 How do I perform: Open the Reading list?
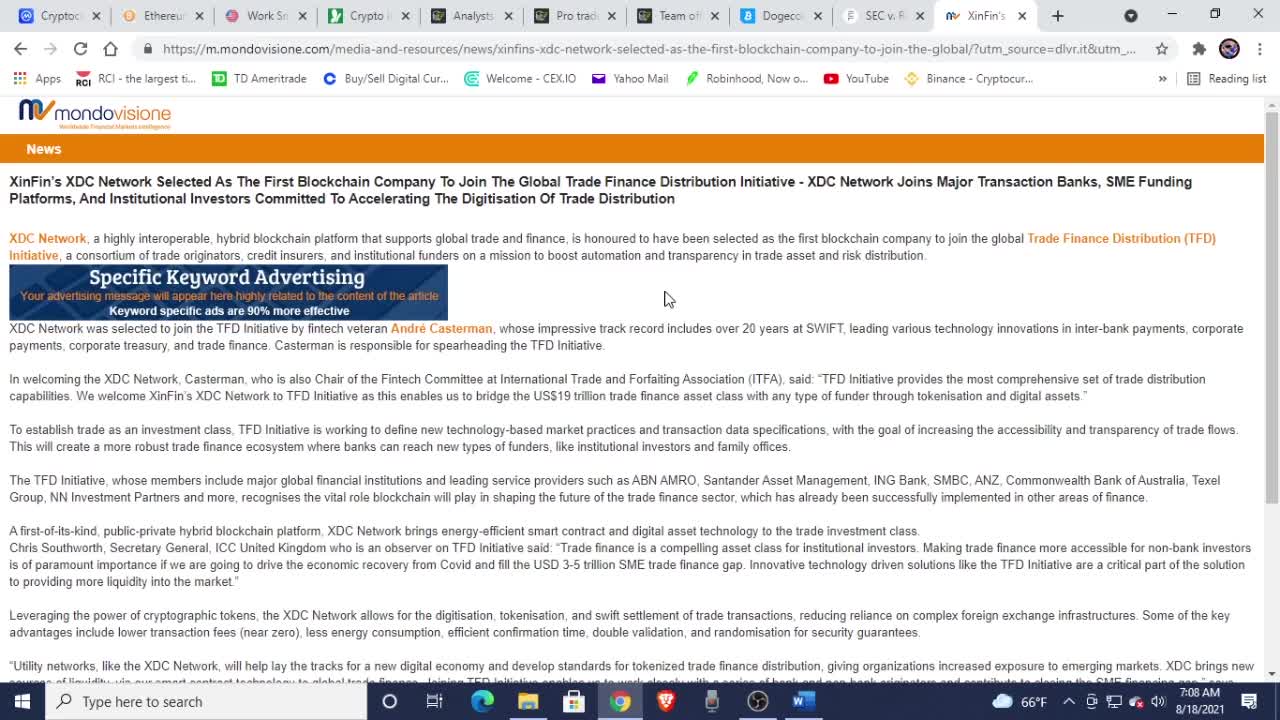[1226, 79]
